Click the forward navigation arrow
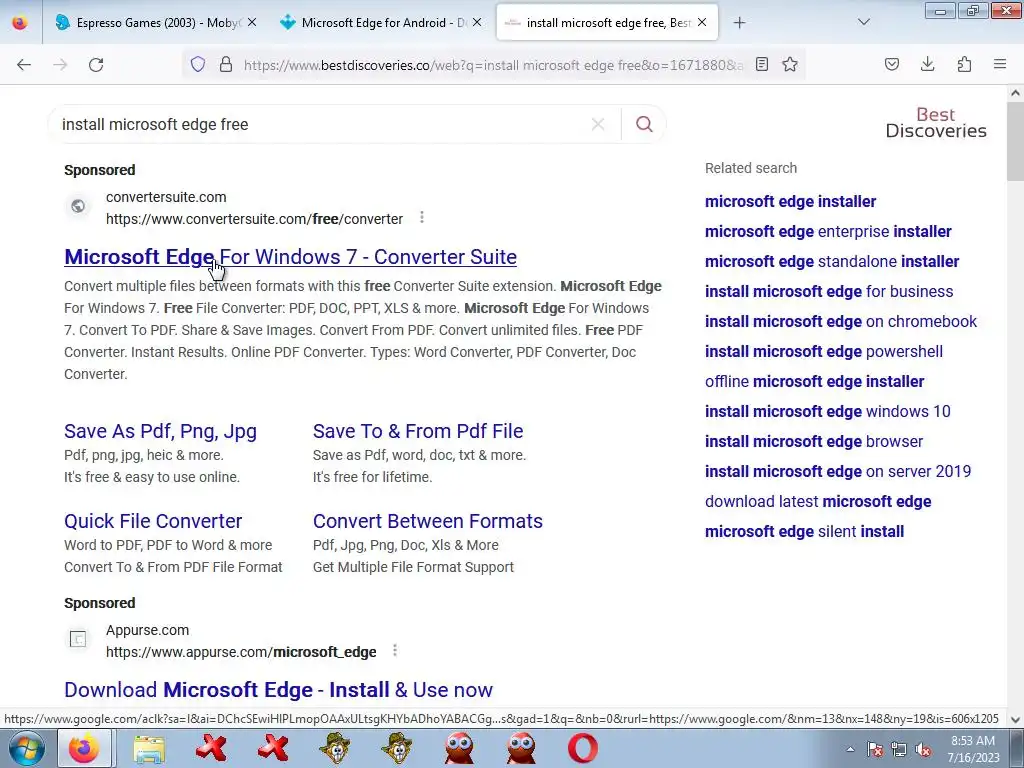 coord(60,65)
